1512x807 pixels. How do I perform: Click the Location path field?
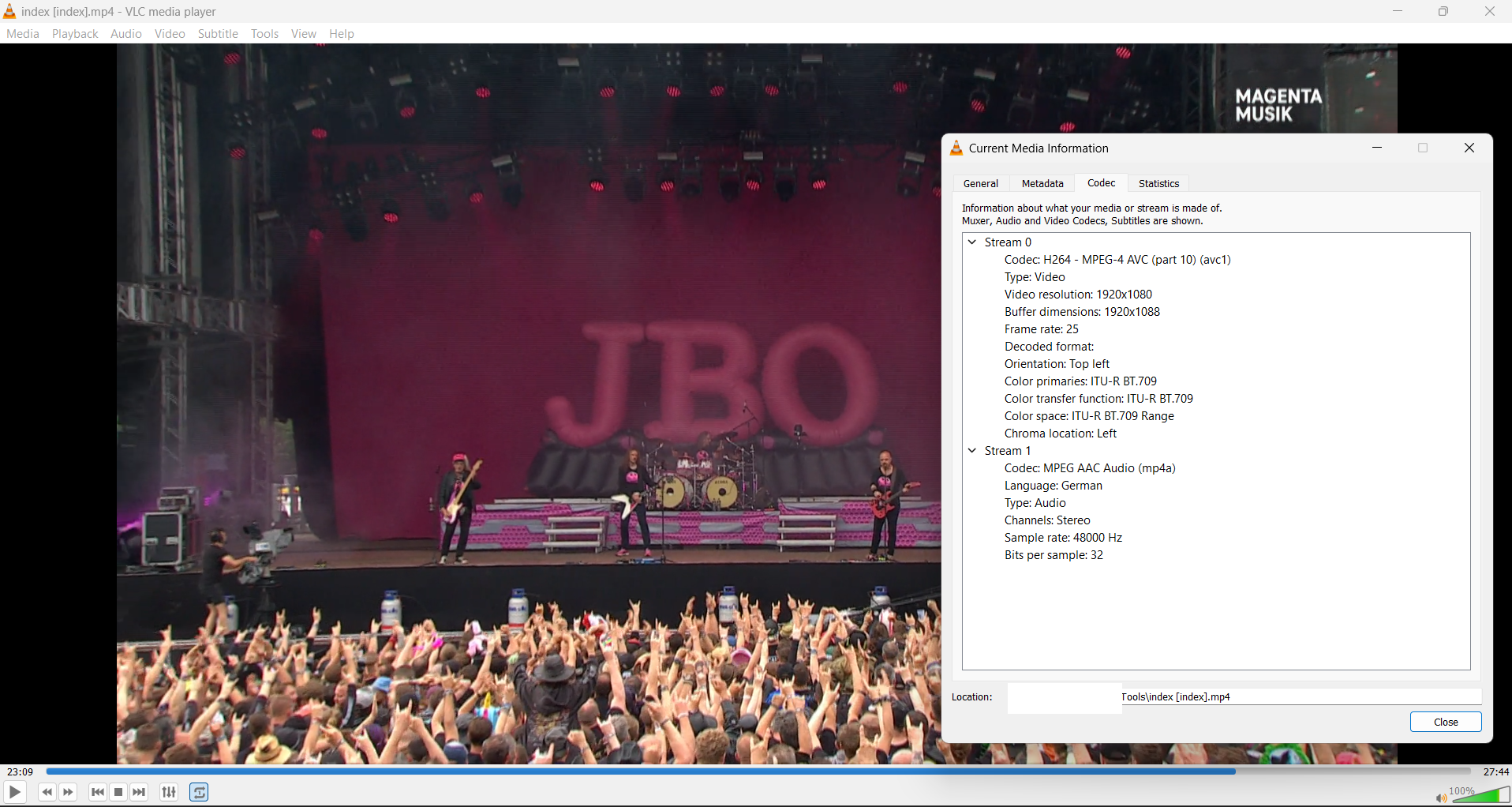[x=1244, y=697]
